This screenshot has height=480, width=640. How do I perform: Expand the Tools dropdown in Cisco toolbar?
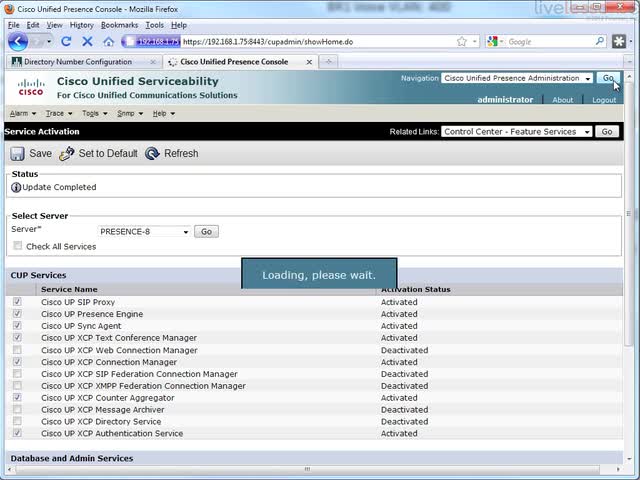point(95,113)
